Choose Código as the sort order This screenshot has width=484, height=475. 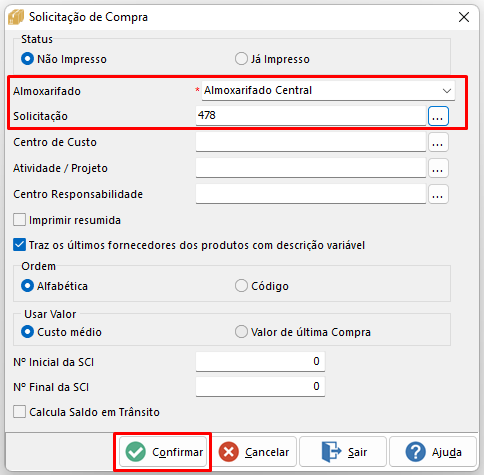click(241, 286)
